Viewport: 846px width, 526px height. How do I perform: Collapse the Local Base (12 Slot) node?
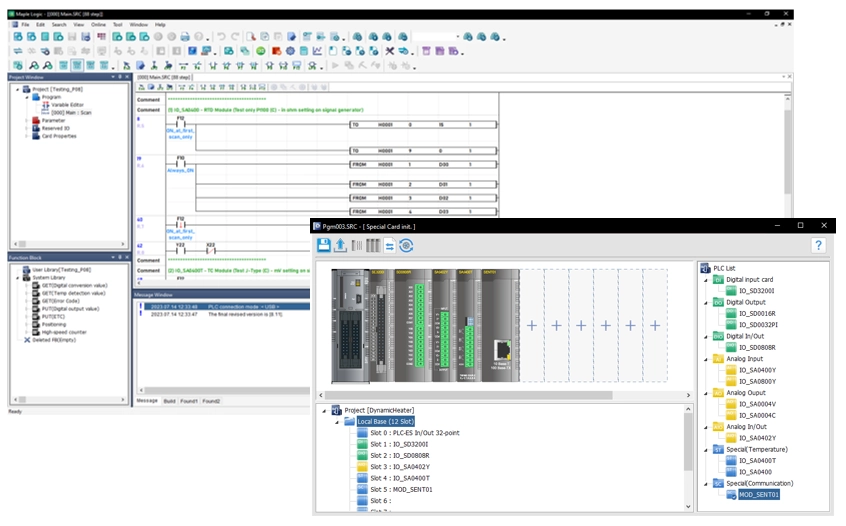point(337,422)
